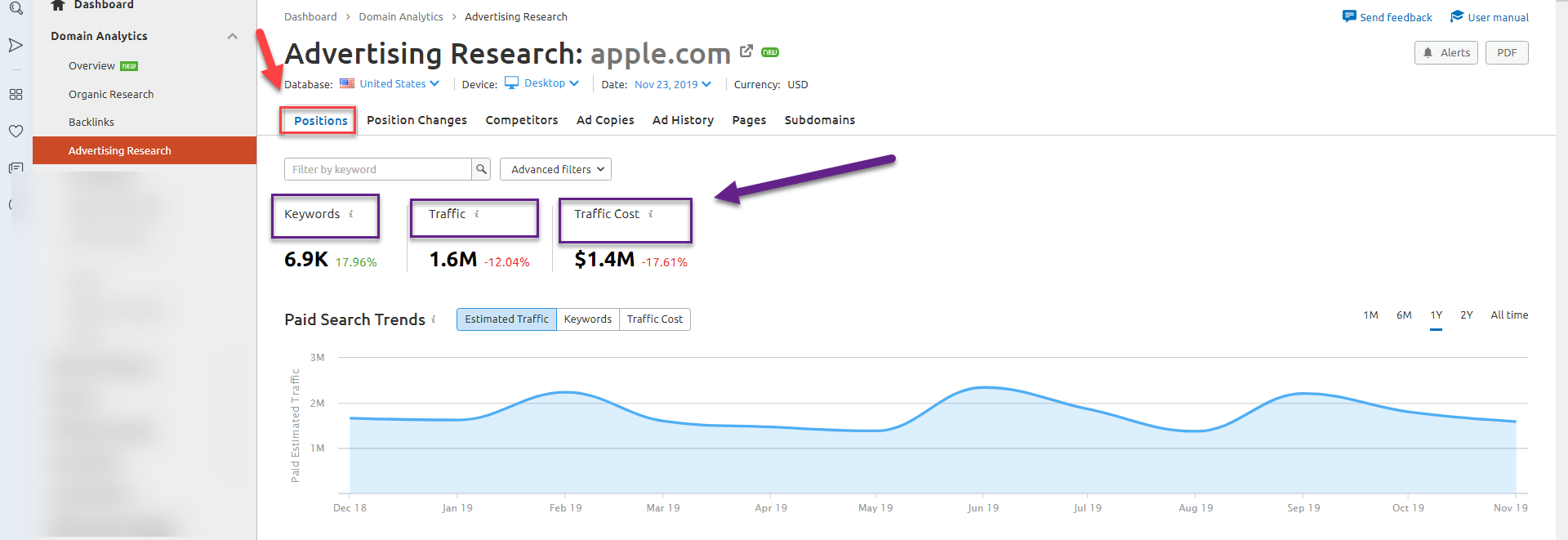Click the paper plane icon in left rail
Screen dimensions: 1568x540
tap(16, 46)
